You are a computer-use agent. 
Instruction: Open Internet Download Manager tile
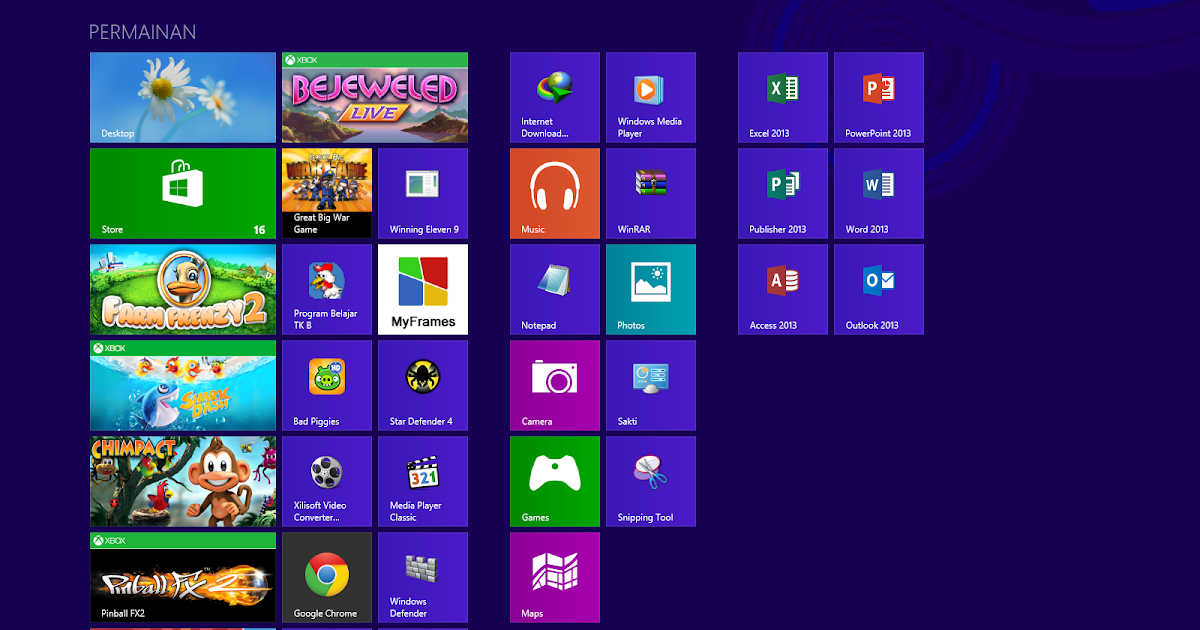click(x=555, y=97)
